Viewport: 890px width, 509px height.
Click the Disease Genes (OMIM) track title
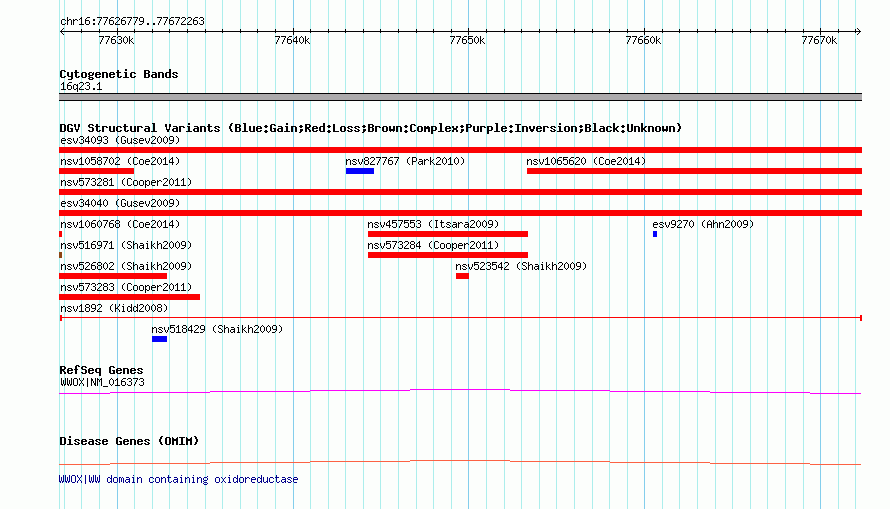pos(129,441)
